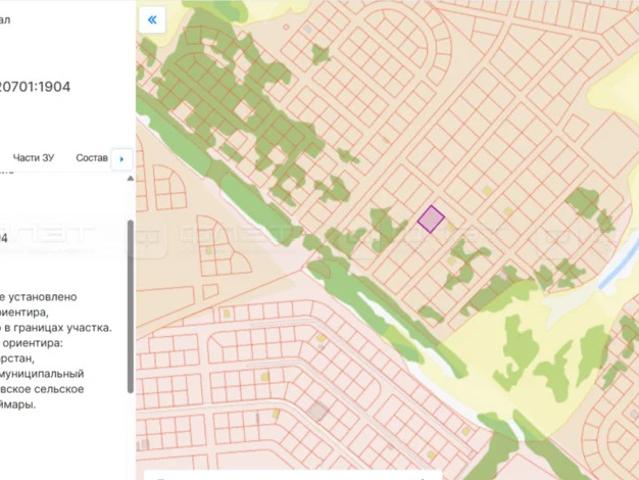Open the Части ЗУ tab

click(x=33, y=158)
